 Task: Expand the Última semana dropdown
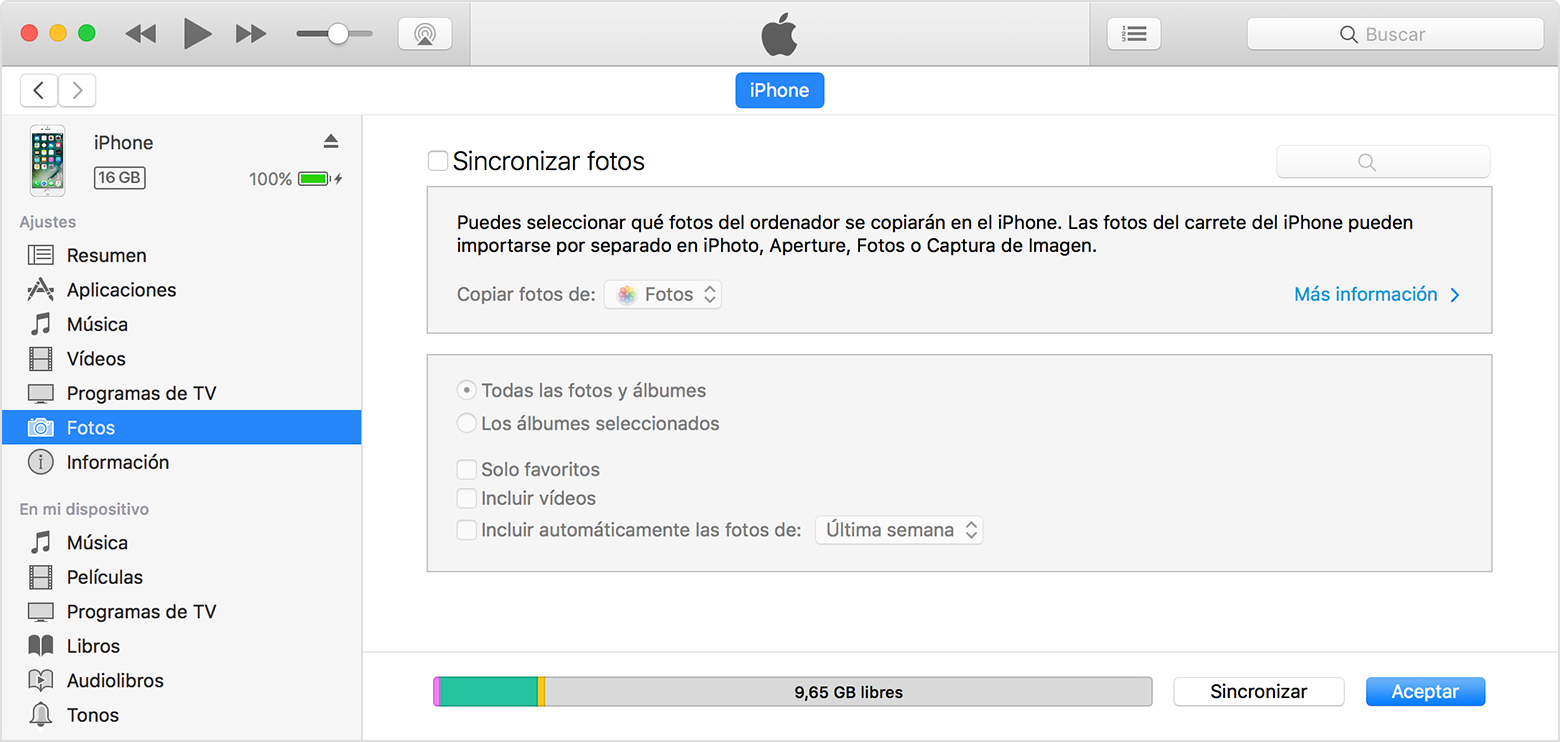[x=899, y=530]
